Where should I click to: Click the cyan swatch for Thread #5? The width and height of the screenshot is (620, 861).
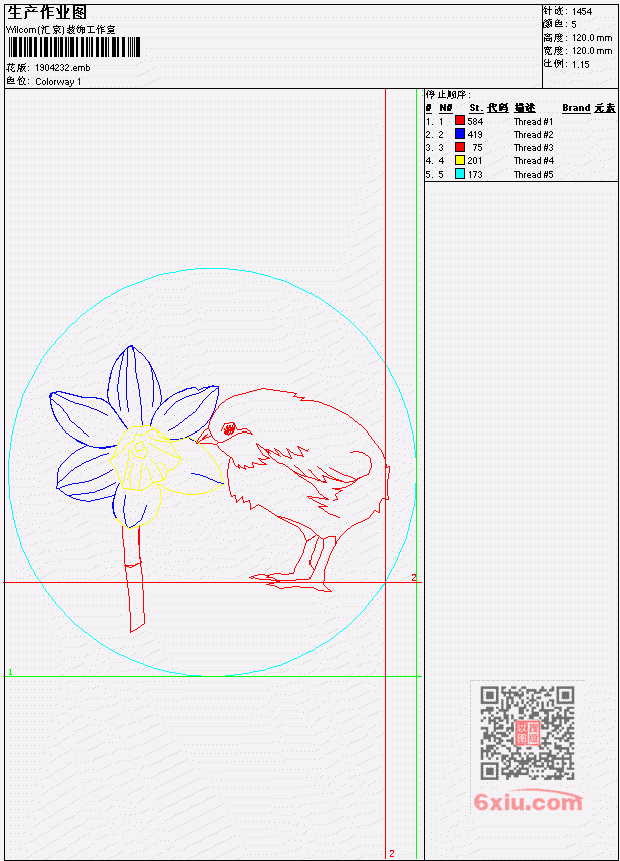click(460, 174)
